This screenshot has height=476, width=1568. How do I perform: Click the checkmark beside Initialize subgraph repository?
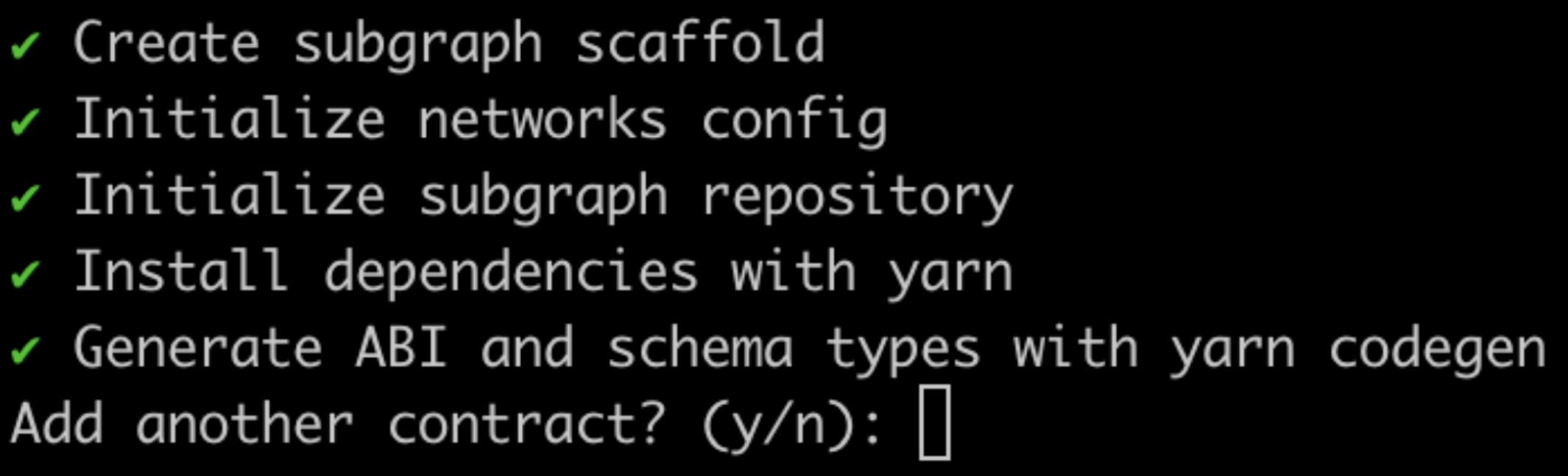coord(25,199)
